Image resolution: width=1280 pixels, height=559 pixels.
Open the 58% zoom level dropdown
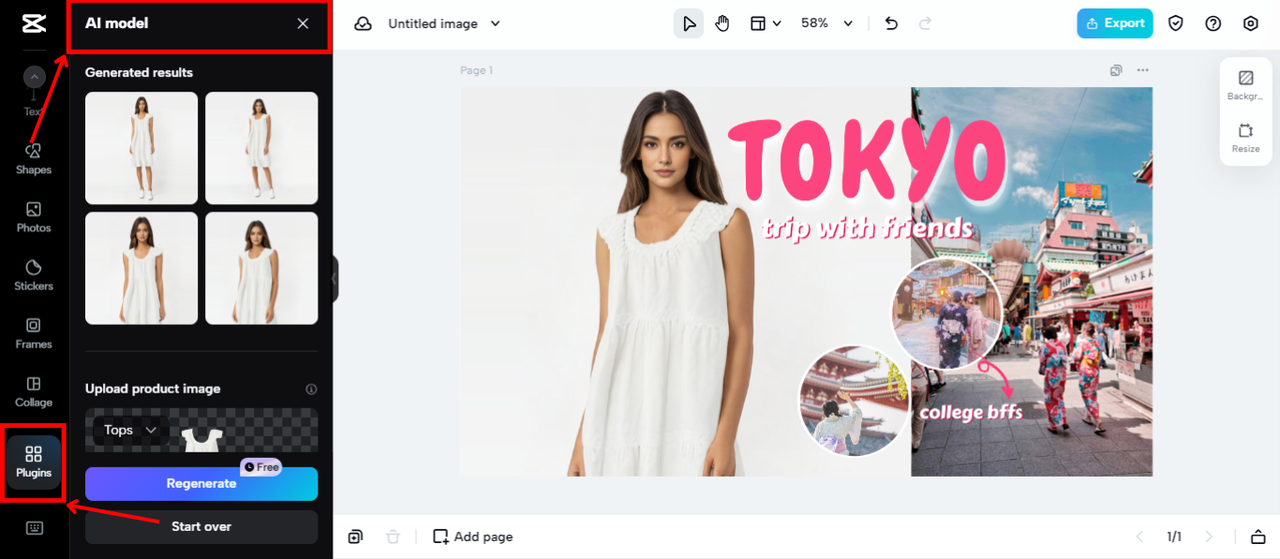click(x=827, y=24)
